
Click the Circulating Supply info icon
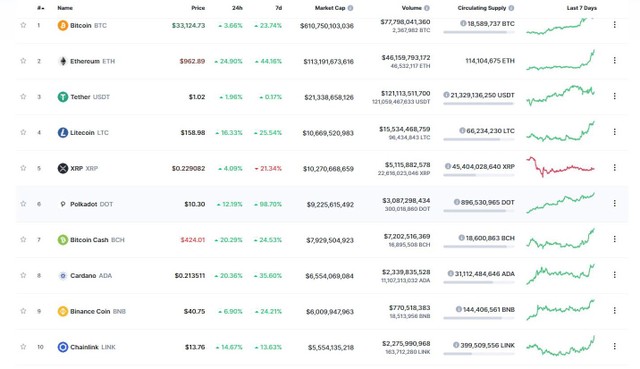point(511,8)
